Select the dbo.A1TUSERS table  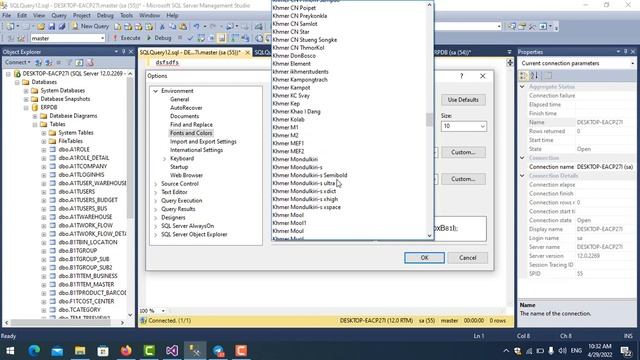coord(76,192)
